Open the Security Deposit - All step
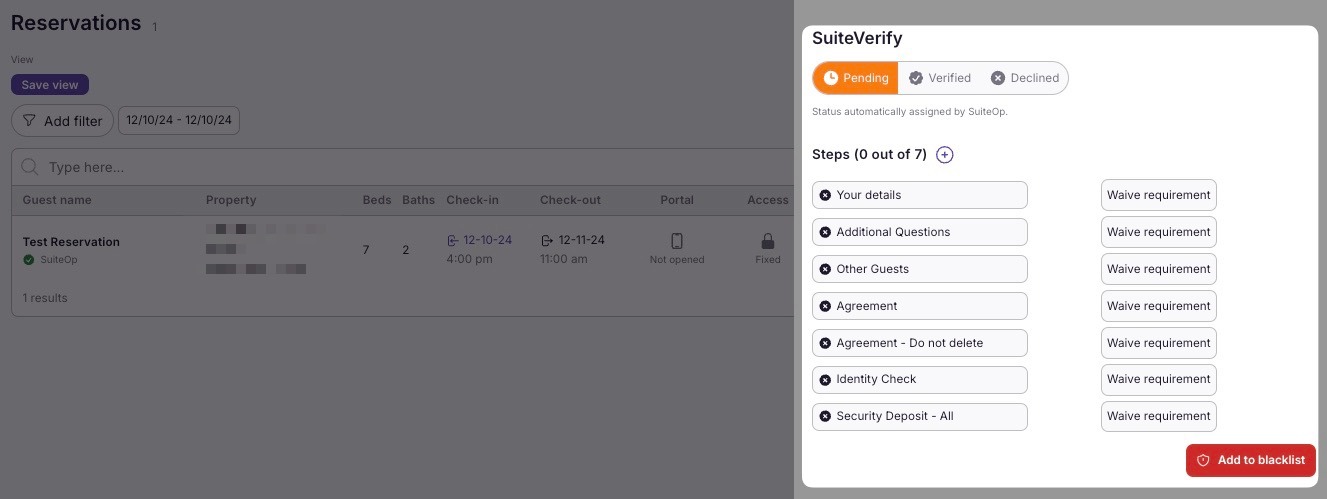 click(919, 417)
